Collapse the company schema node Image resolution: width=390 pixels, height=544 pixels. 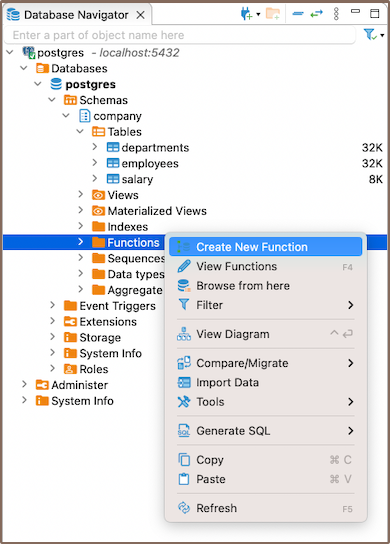66,116
